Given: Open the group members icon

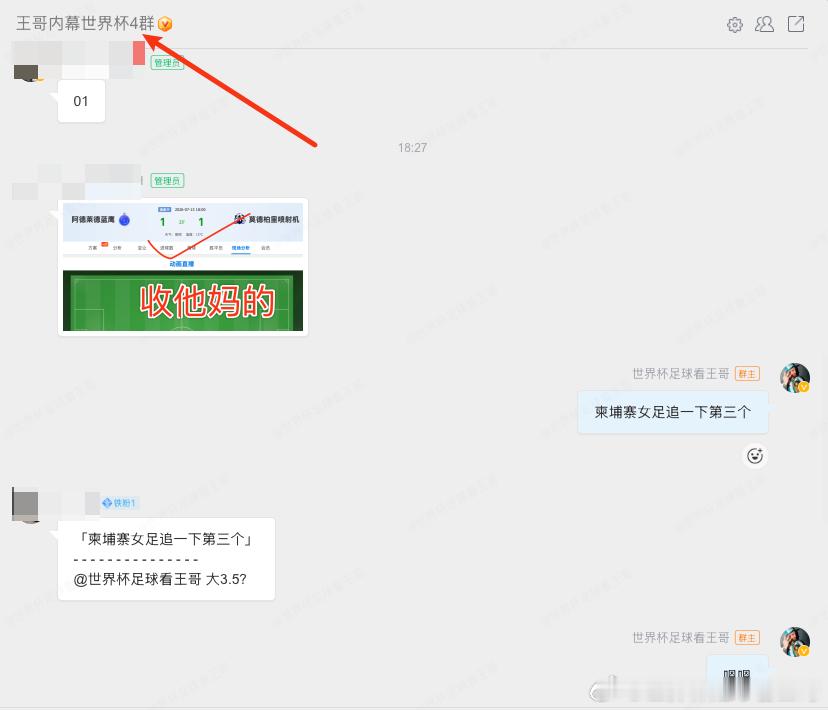Looking at the screenshot, I should pos(764,24).
